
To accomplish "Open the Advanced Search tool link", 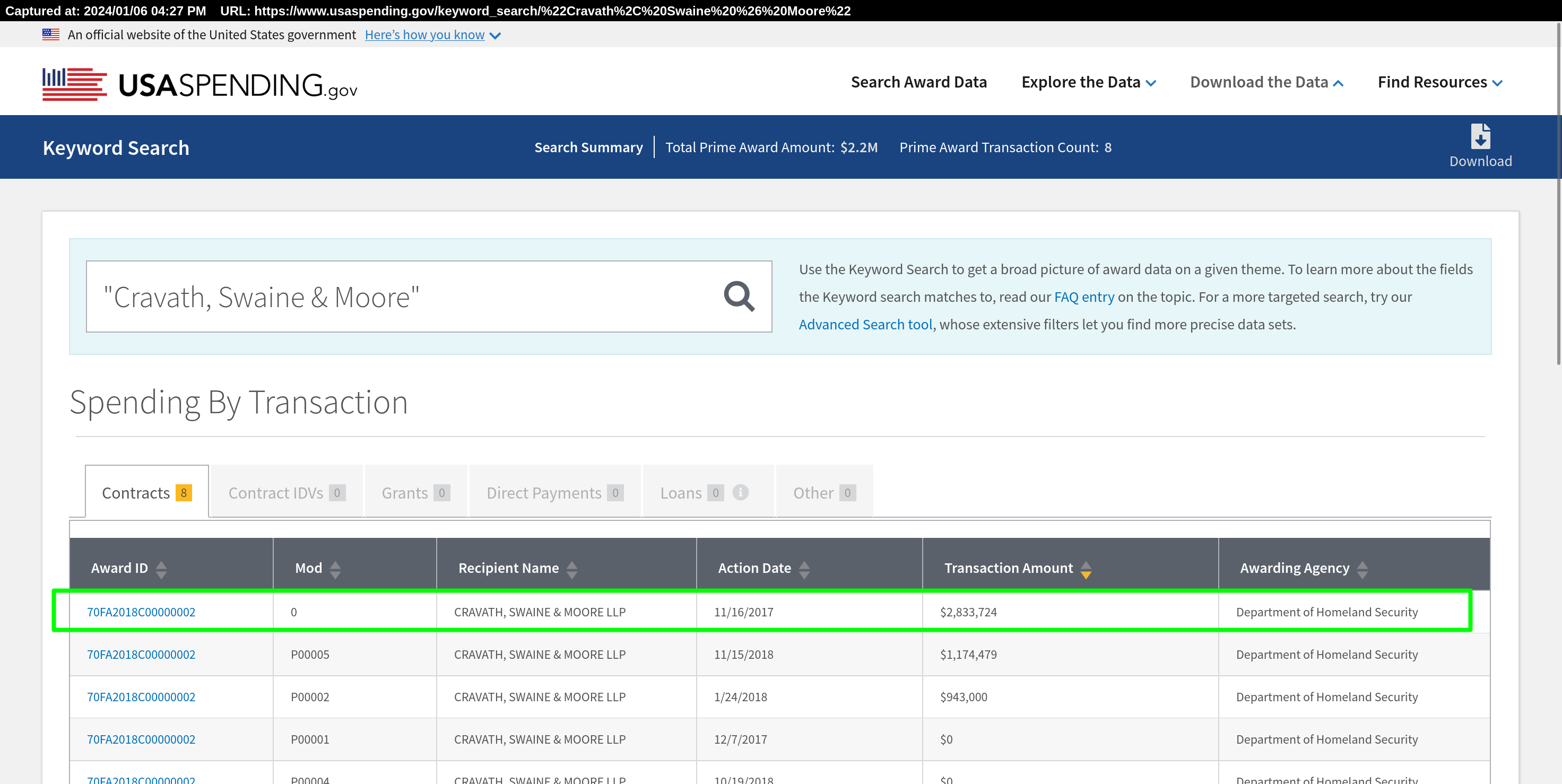I will 865,325.
